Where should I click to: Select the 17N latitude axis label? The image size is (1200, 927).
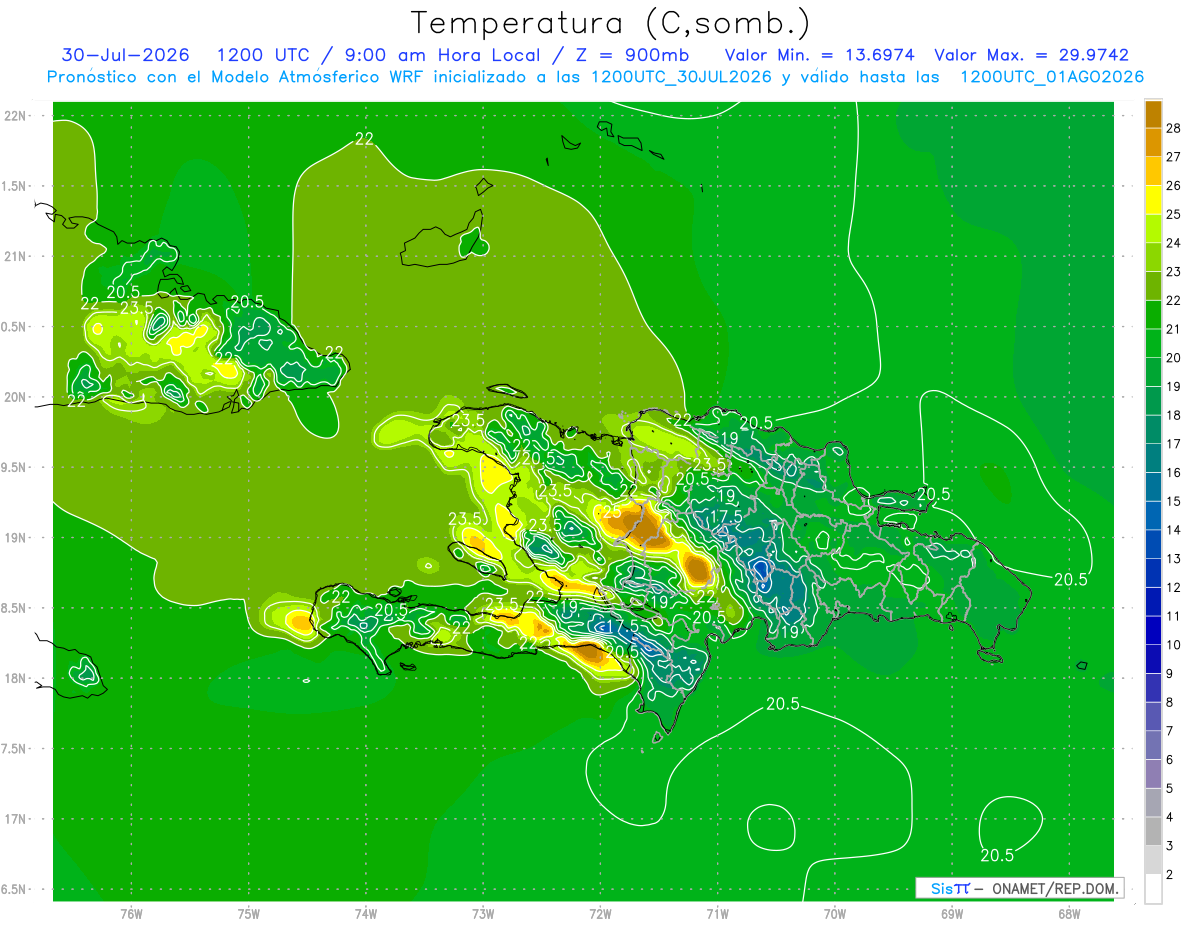(15, 819)
